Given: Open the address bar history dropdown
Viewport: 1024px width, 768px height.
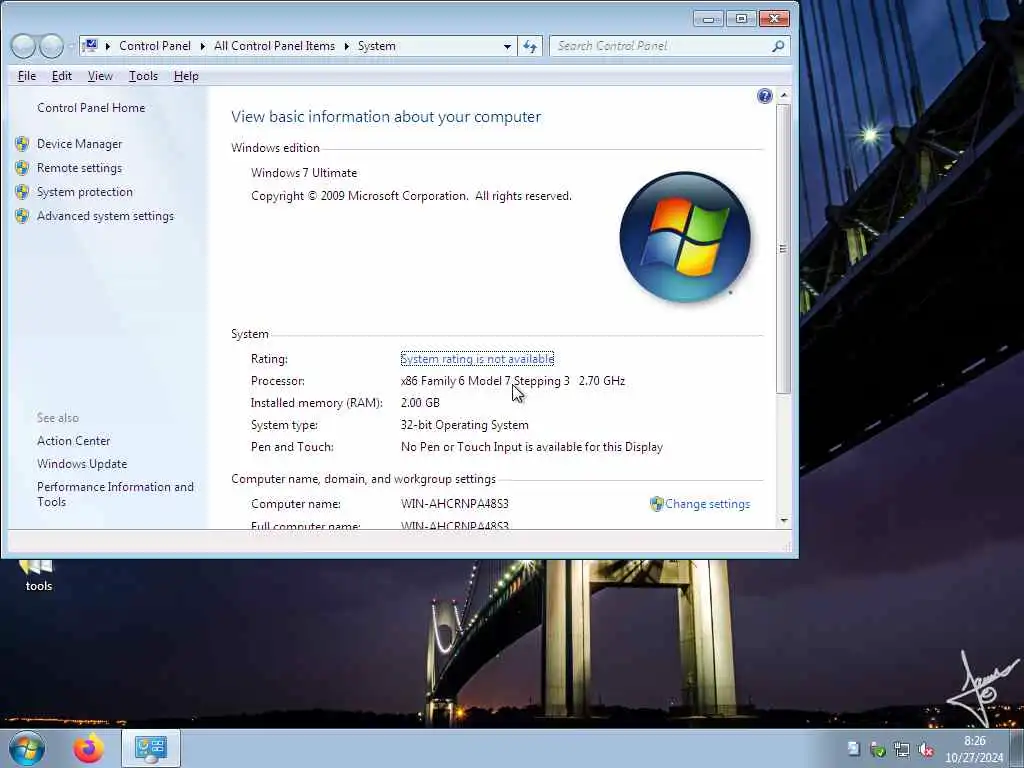Looking at the screenshot, I should pos(507,46).
